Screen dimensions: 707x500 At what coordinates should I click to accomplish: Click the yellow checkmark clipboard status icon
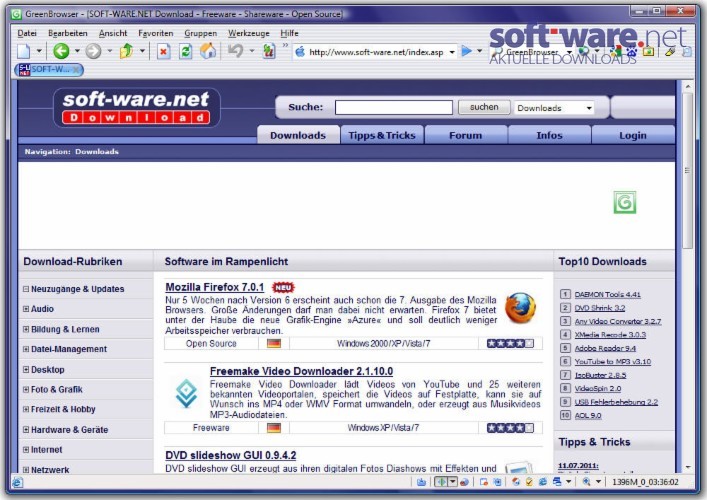(x=529, y=482)
